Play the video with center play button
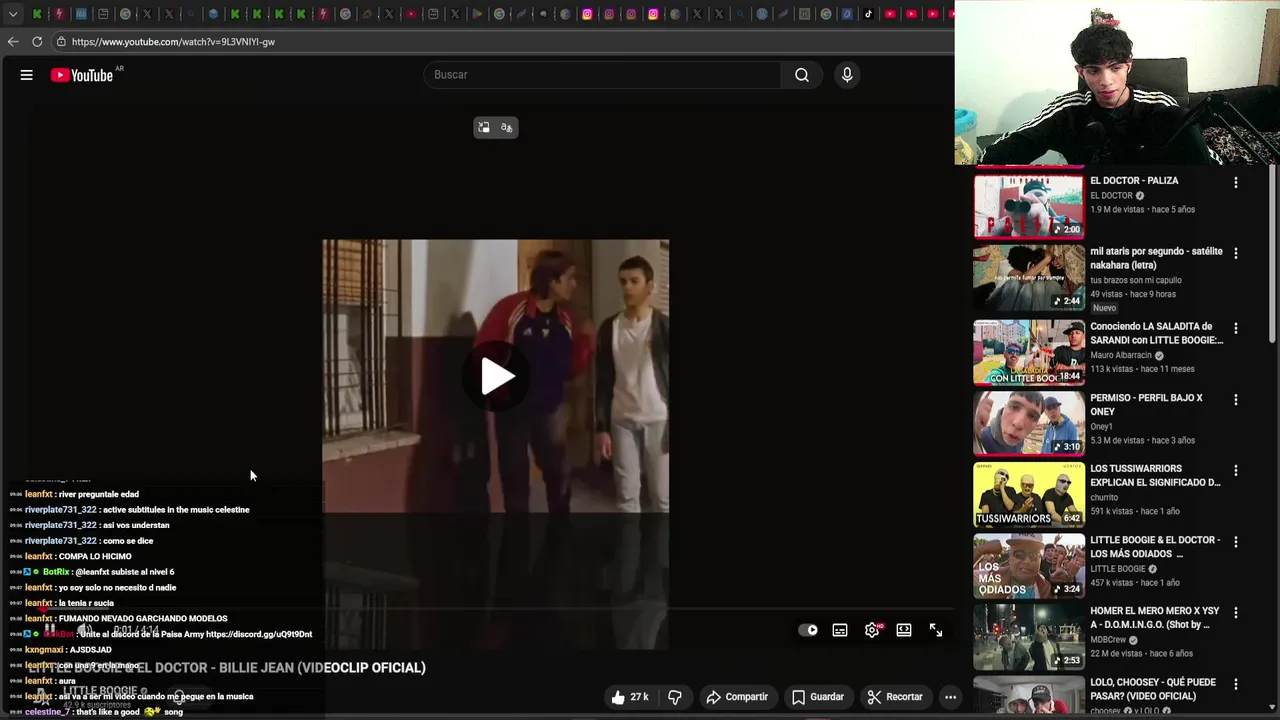Viewport: 1280px width, 720px height. pos(496,377)
